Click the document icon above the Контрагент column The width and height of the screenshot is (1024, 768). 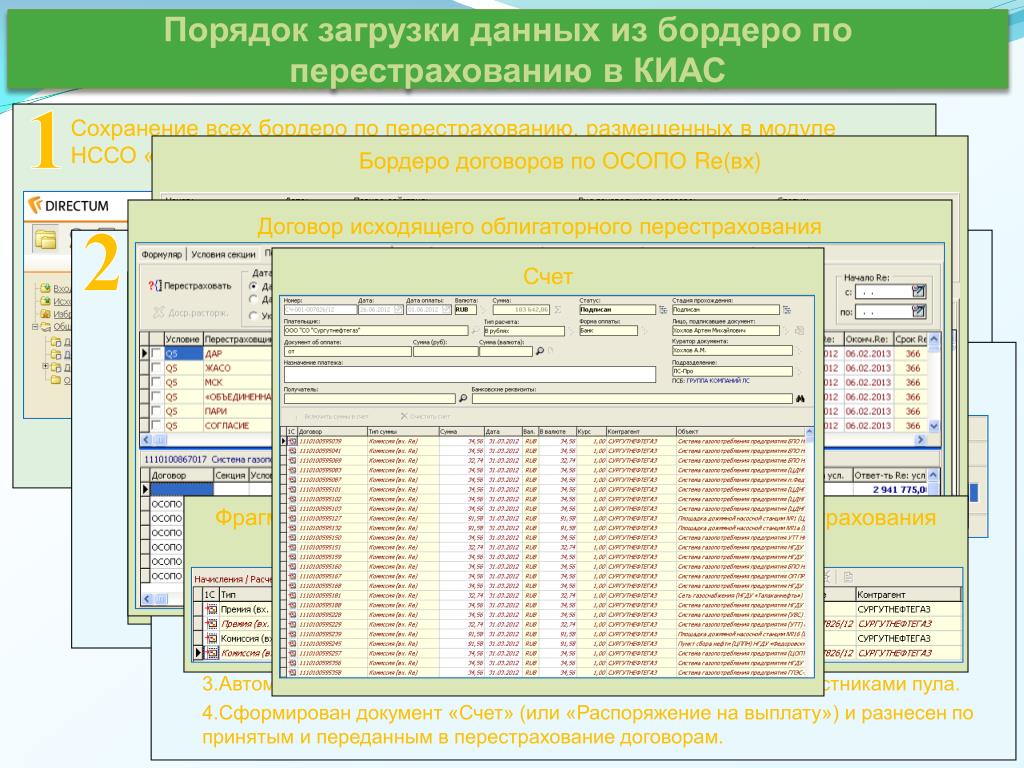(x=848, y=577)
